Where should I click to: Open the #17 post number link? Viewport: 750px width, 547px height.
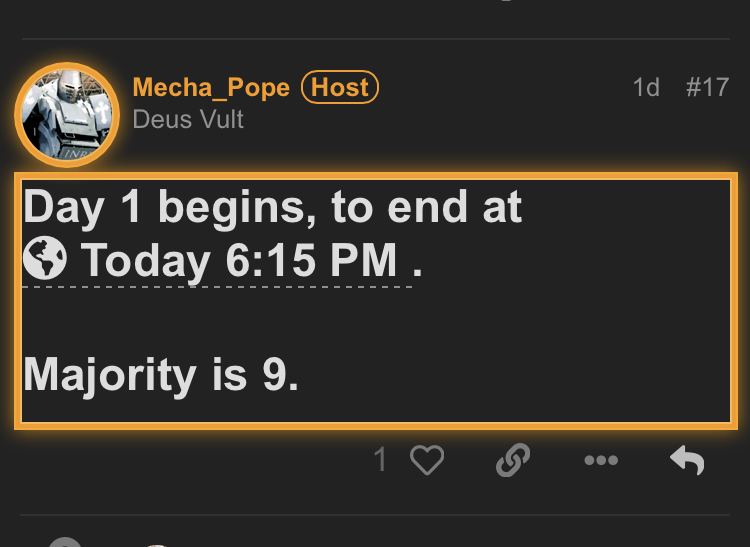pos(707,88)
